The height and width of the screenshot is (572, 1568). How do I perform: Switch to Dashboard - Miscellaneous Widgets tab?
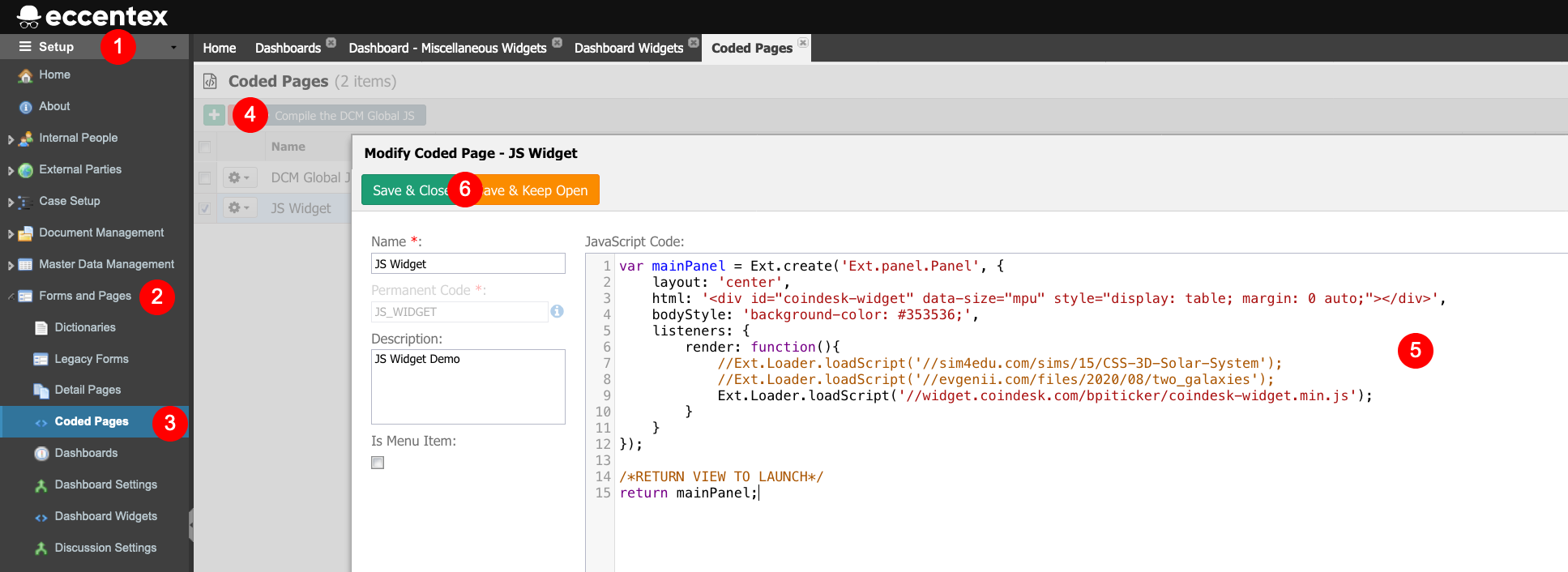point(447,48)
